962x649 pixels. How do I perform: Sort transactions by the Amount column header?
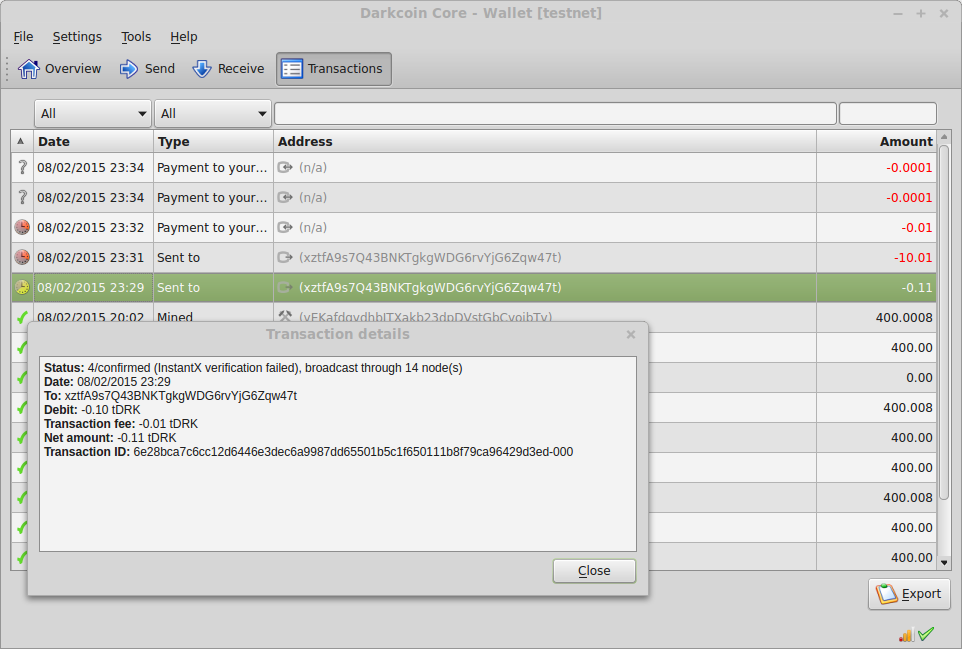click(877, 142)
